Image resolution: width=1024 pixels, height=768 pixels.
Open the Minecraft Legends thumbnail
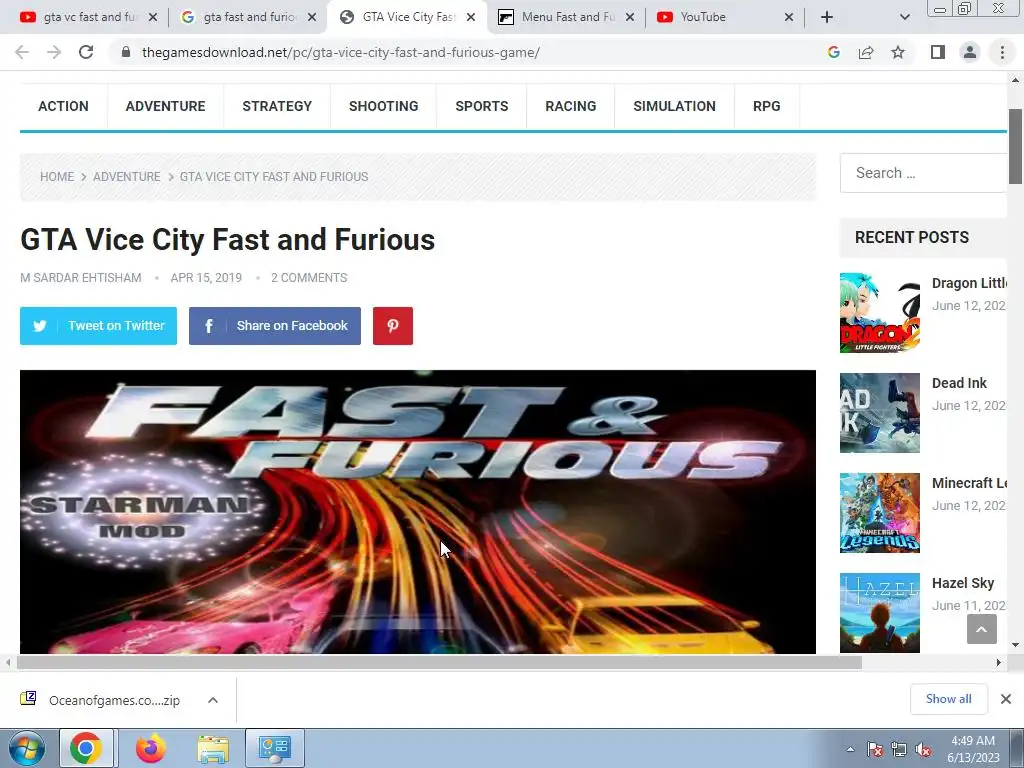click(880, 513)
